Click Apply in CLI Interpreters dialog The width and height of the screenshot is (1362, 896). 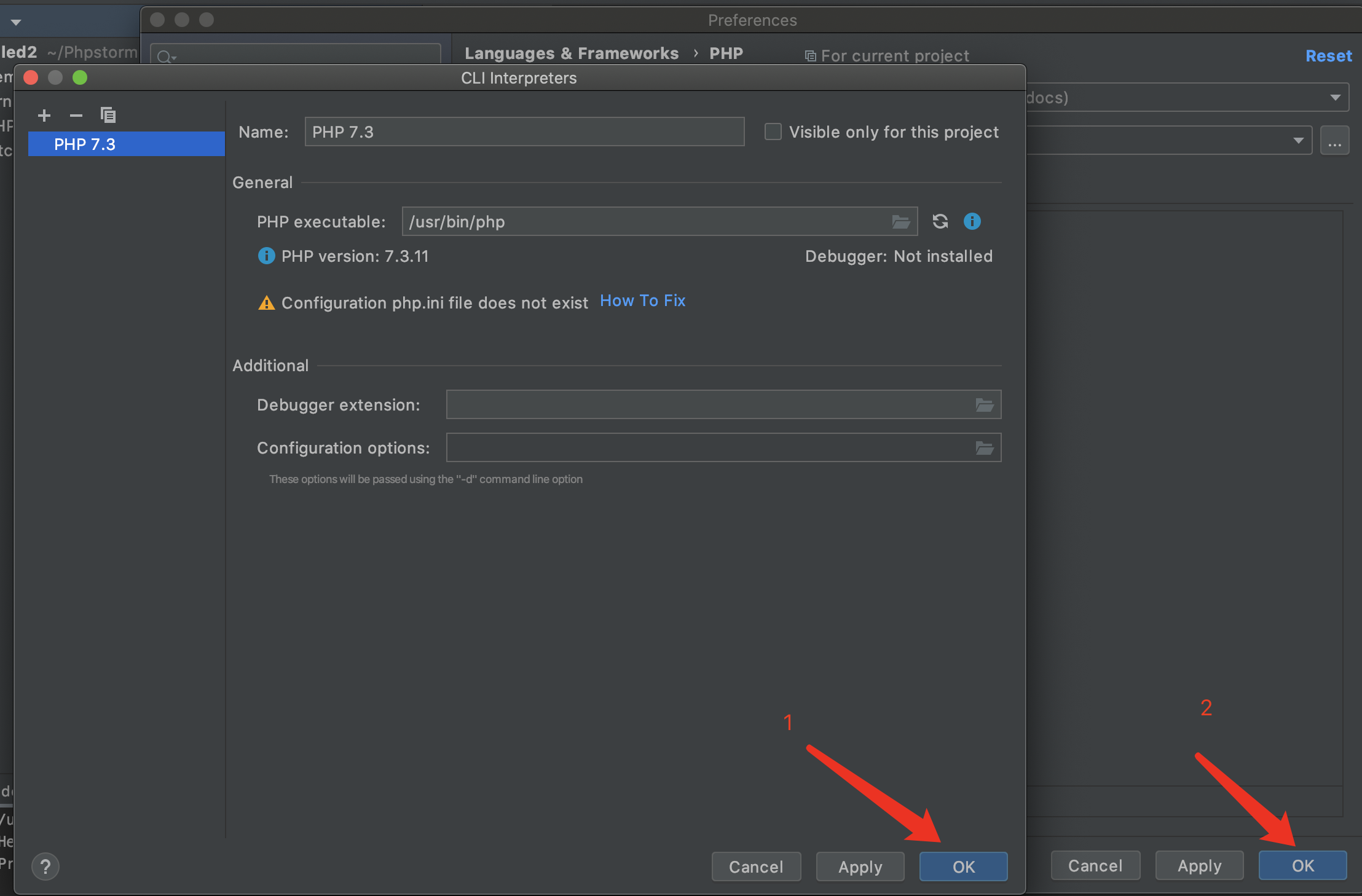pyautogui.click(x=860, y=867)
